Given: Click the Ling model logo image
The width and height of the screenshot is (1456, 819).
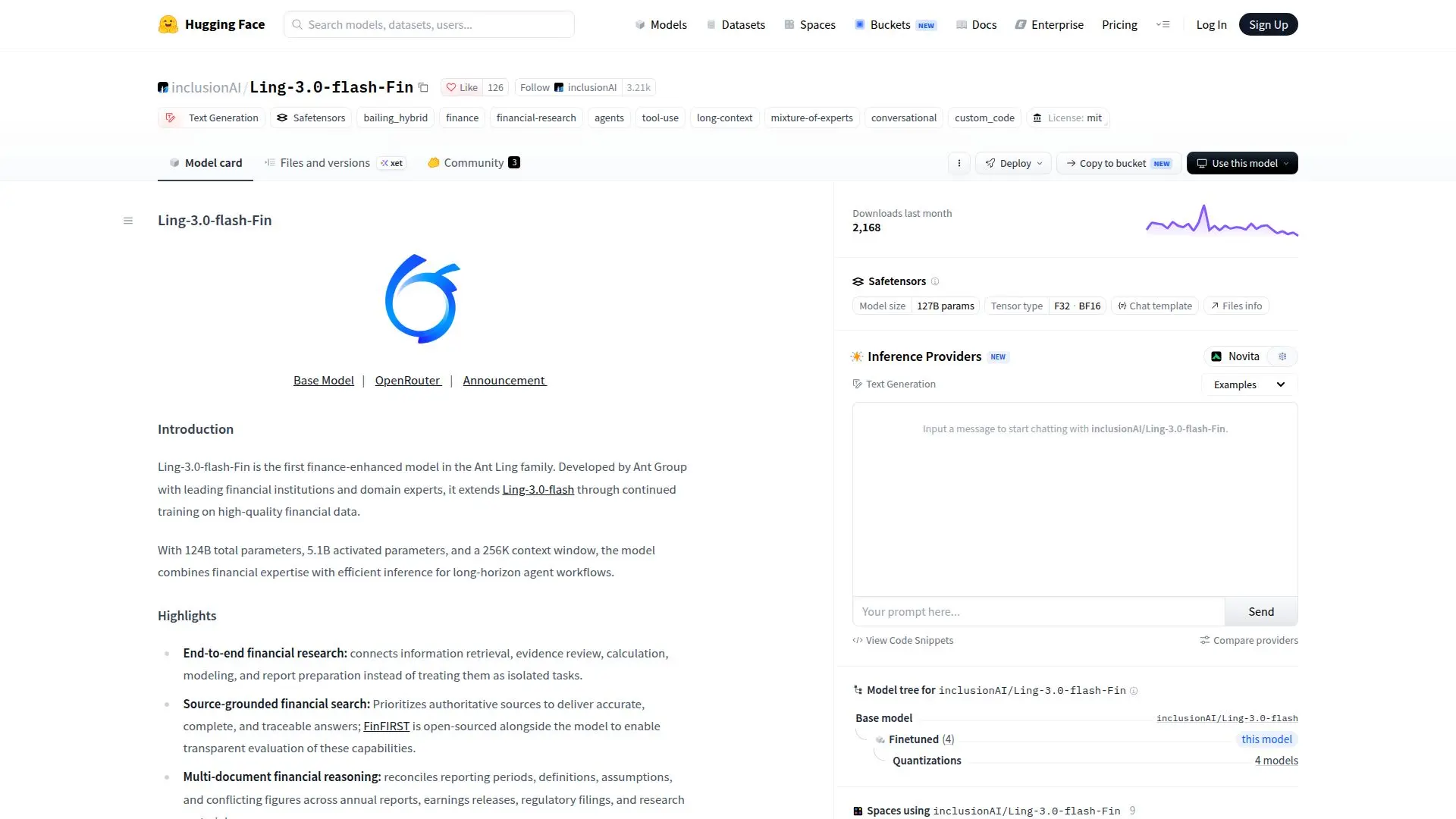Looking at the screenshot, I should [x=422, y=298].
